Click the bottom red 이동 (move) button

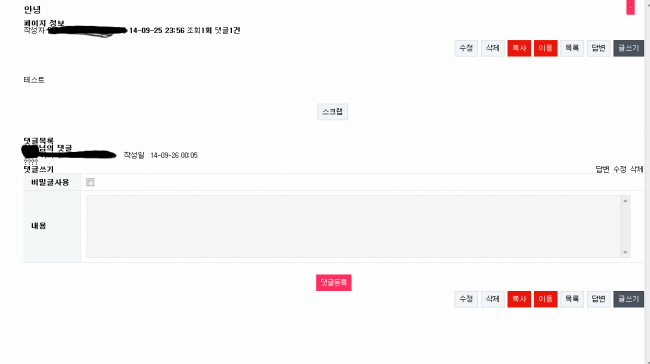[x=546, y=299]
